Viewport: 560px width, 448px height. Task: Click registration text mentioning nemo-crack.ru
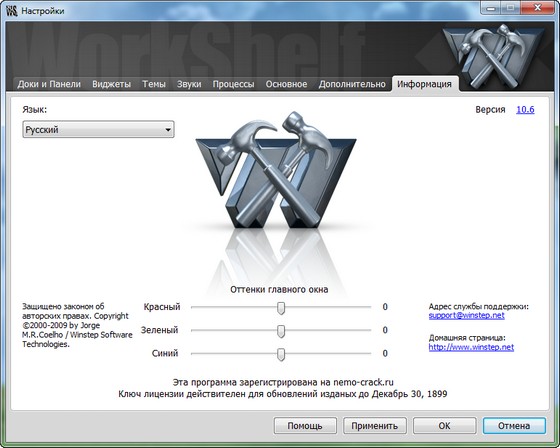click(x=283, y=382)
